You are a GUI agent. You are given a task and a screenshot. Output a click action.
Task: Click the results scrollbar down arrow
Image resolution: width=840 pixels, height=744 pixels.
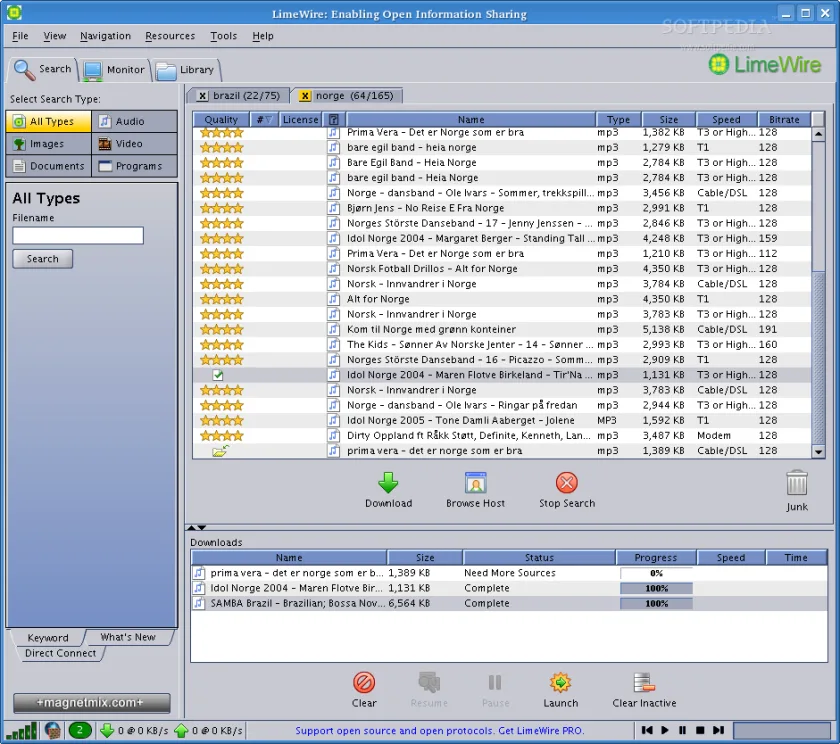[818, 452]
